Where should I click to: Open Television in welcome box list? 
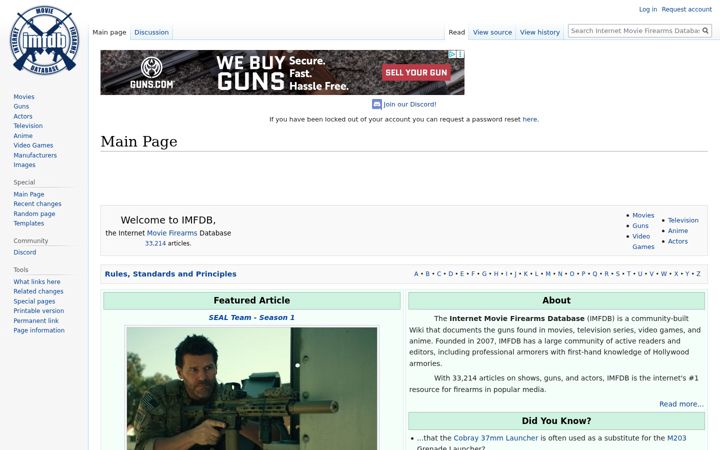[x=683, y=220]
